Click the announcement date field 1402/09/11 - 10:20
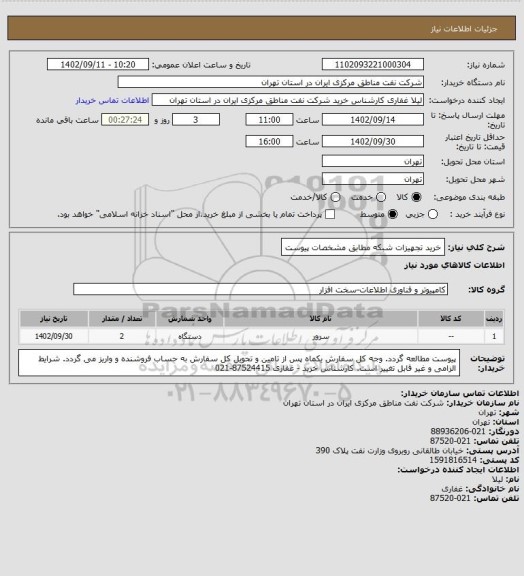 98,64
